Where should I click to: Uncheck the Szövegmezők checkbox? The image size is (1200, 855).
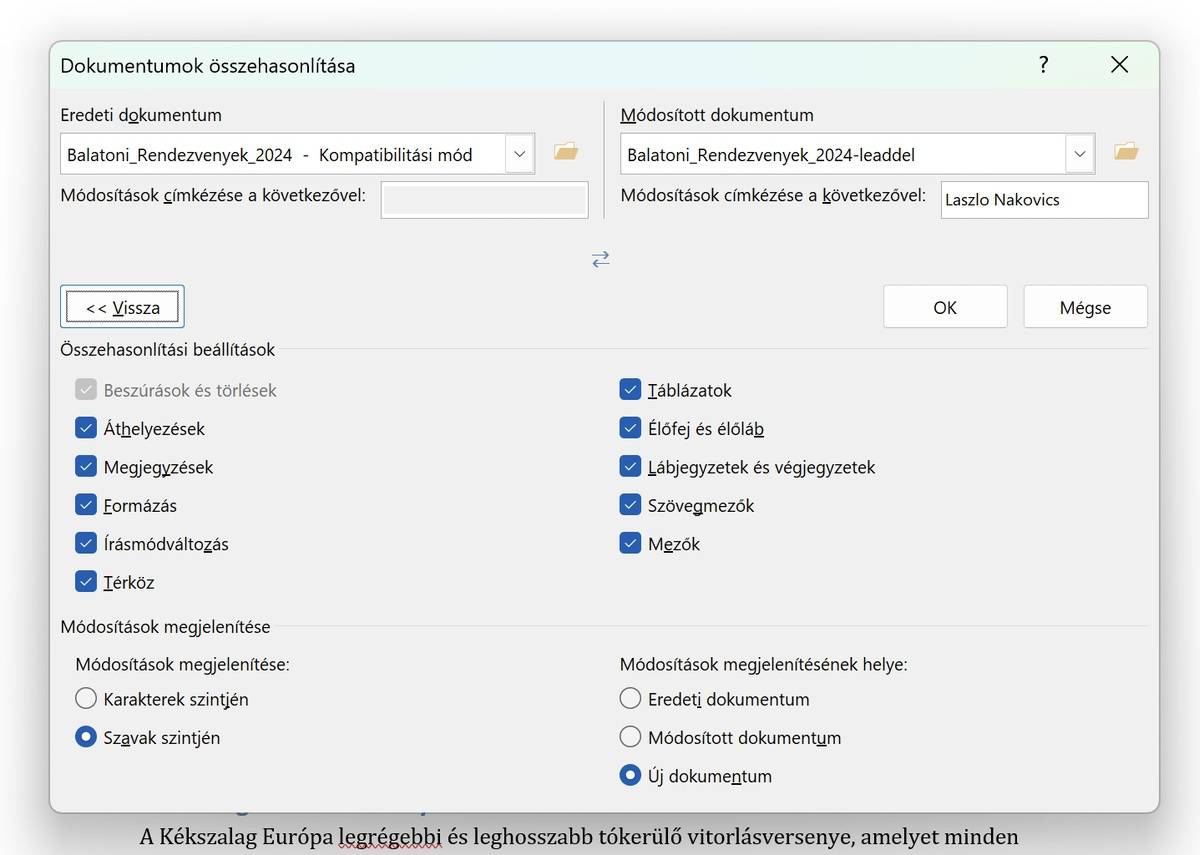click(630, 506)
